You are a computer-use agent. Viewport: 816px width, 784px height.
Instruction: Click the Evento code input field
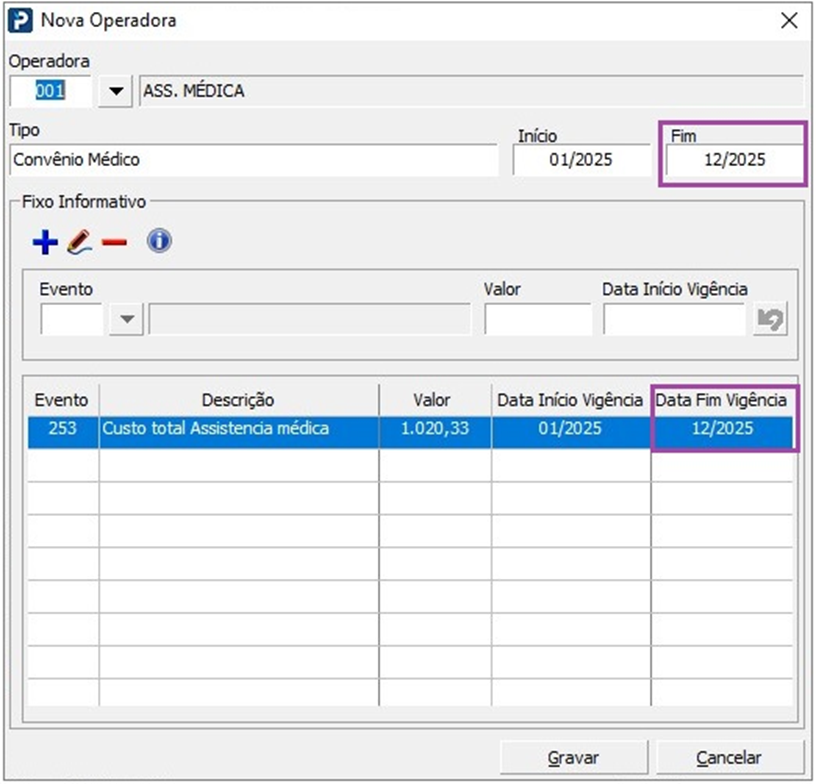click(72, 318)
